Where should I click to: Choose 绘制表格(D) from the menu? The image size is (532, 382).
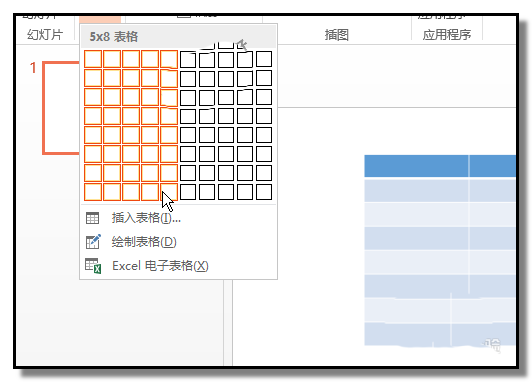point(144,242)
